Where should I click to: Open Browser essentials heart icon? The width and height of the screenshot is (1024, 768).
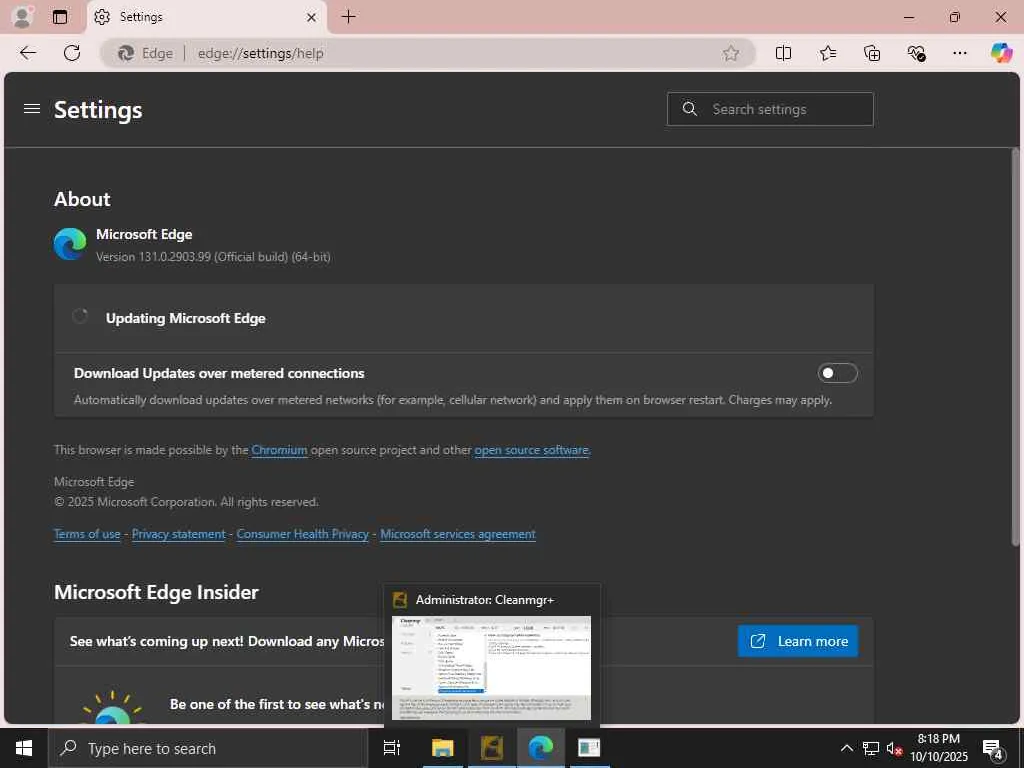click(x=916, y=53)
